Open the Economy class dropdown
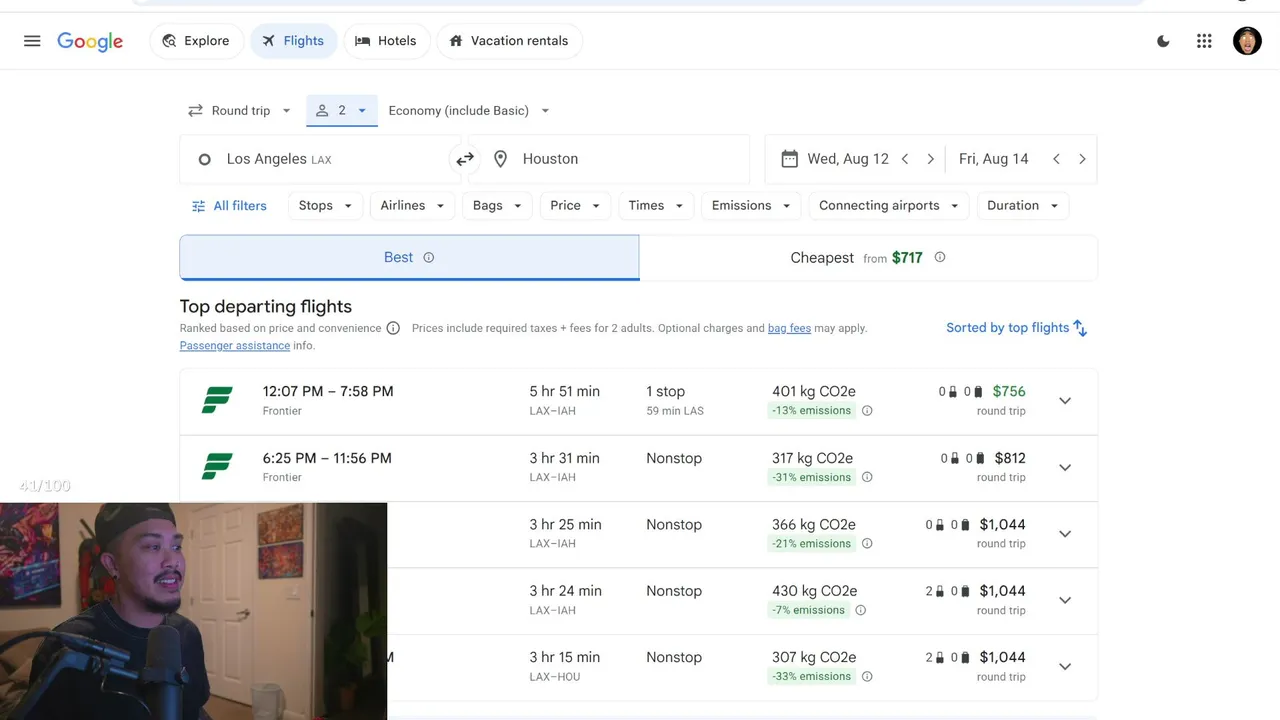 (x=469, y=111)
